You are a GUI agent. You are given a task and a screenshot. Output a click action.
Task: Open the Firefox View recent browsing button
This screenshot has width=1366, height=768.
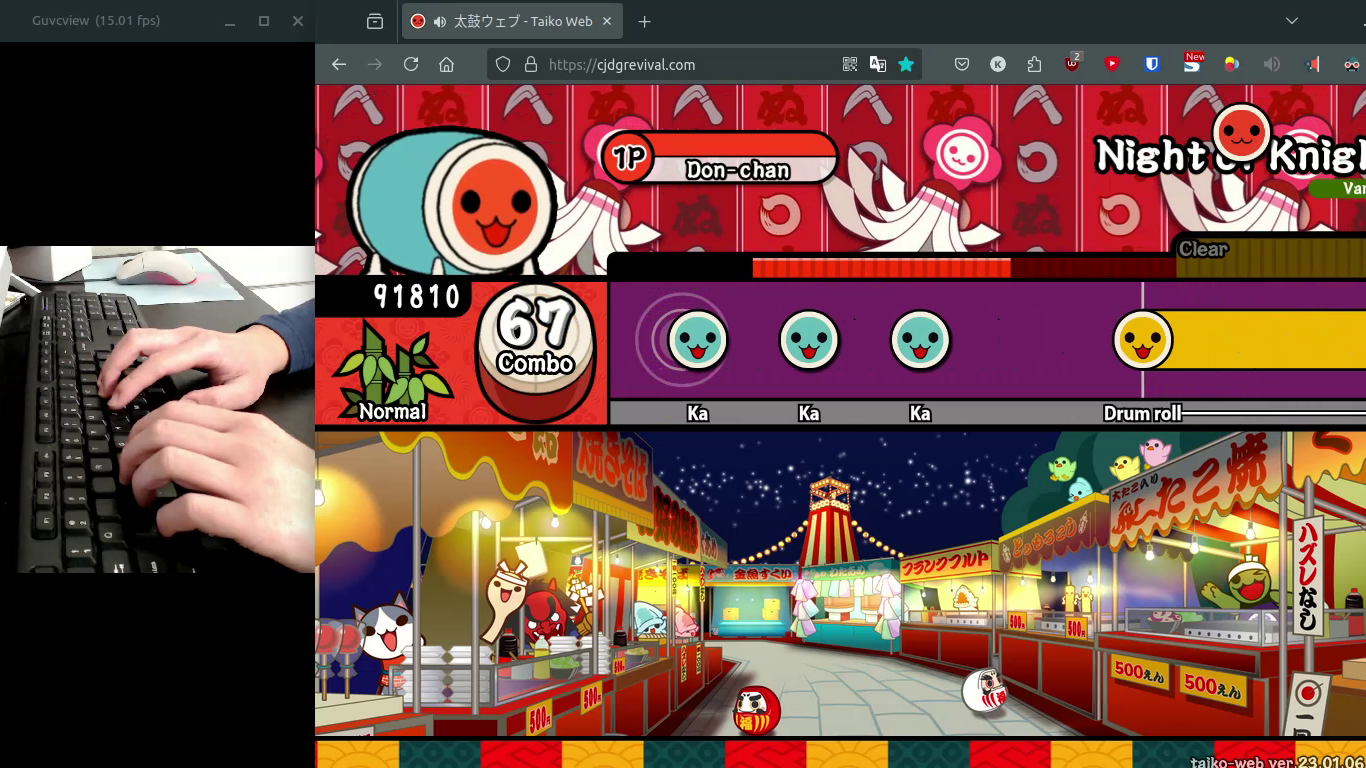(x=375, y=21)
